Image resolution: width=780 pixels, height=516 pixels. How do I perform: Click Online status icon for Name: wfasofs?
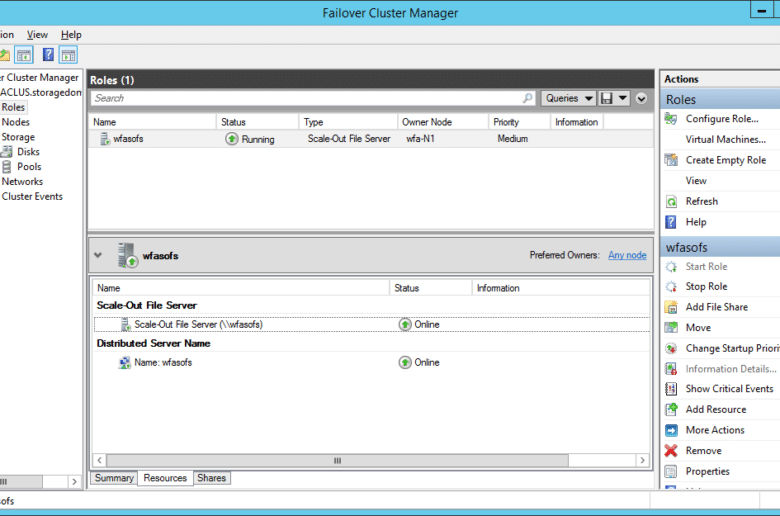[x=405, y=363]
